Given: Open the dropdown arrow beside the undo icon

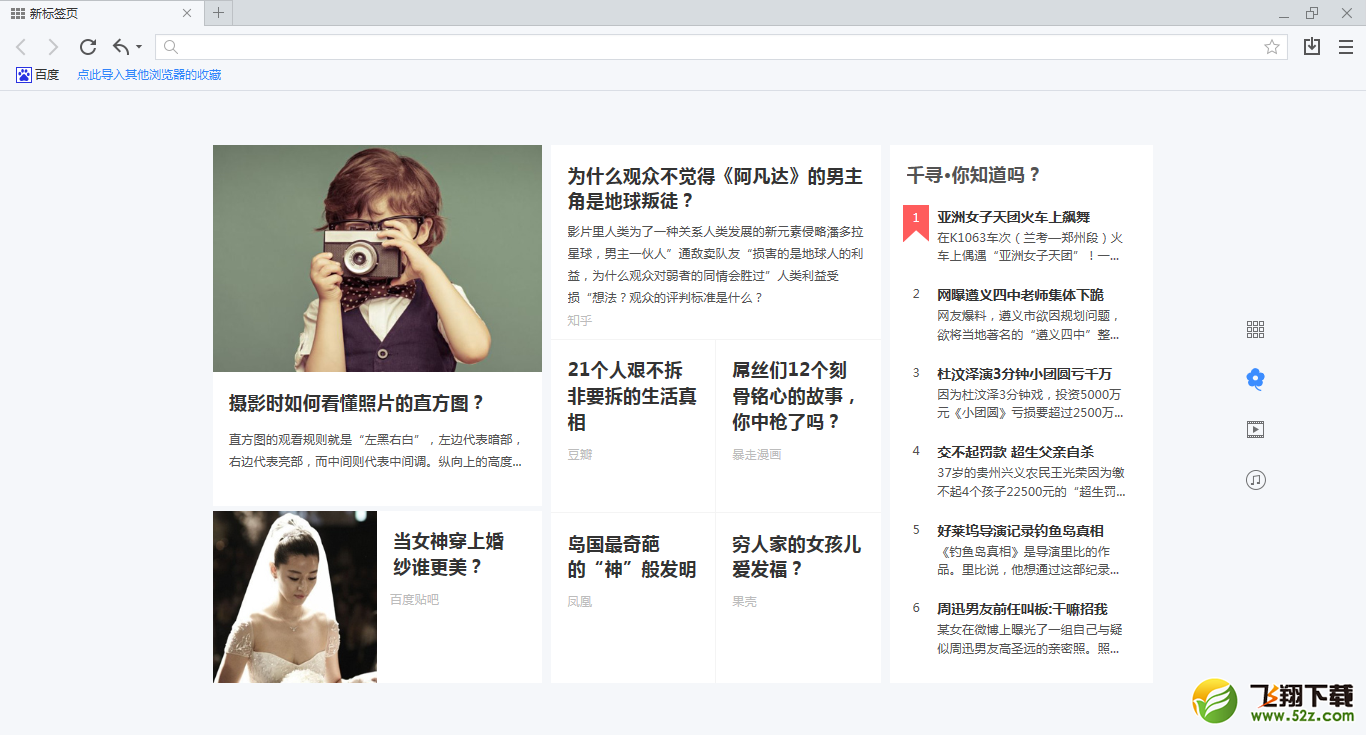Looking at the screenshot, I should (x=139, y=47).
